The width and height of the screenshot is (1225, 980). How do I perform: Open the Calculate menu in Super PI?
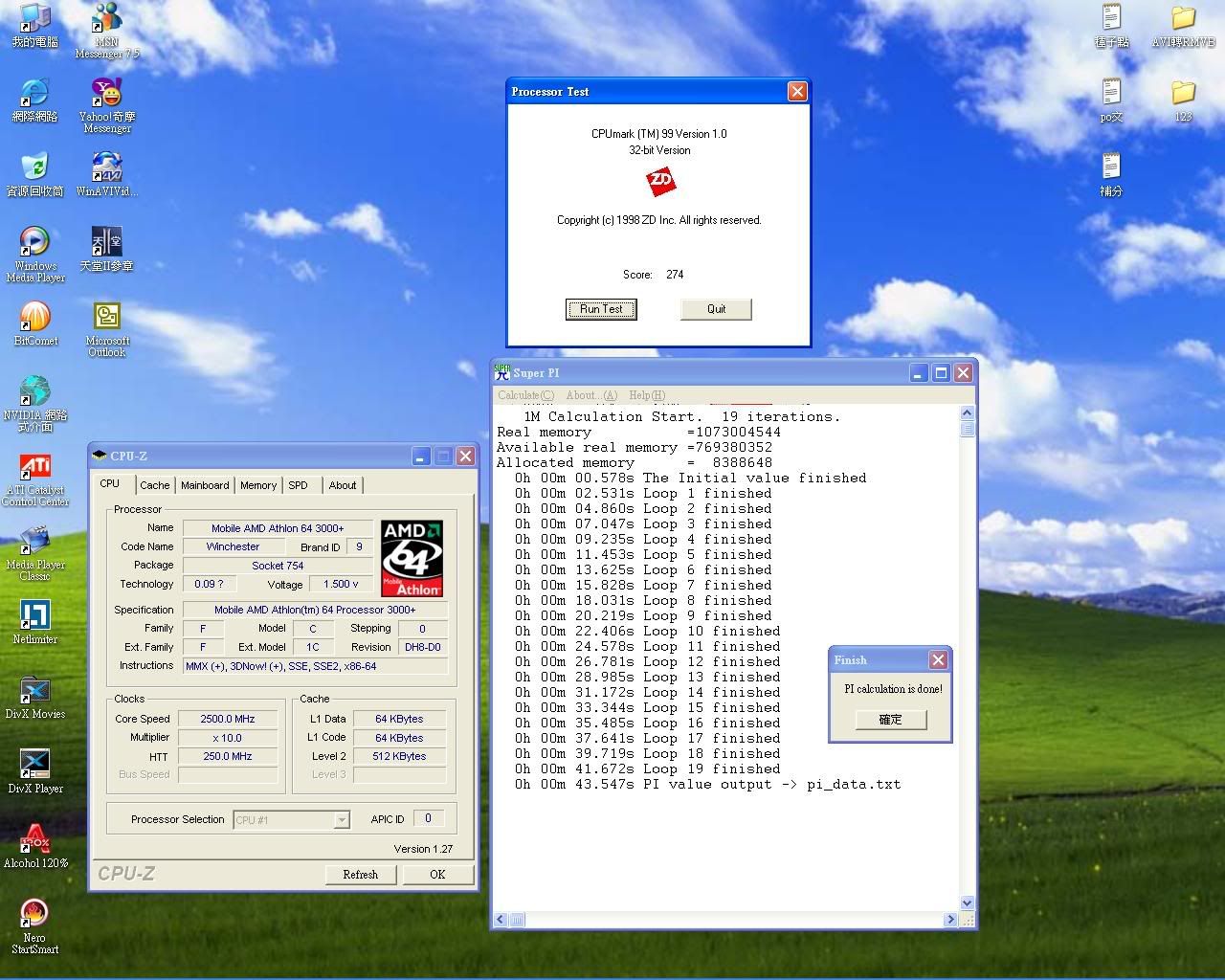(x=525, y=394)
